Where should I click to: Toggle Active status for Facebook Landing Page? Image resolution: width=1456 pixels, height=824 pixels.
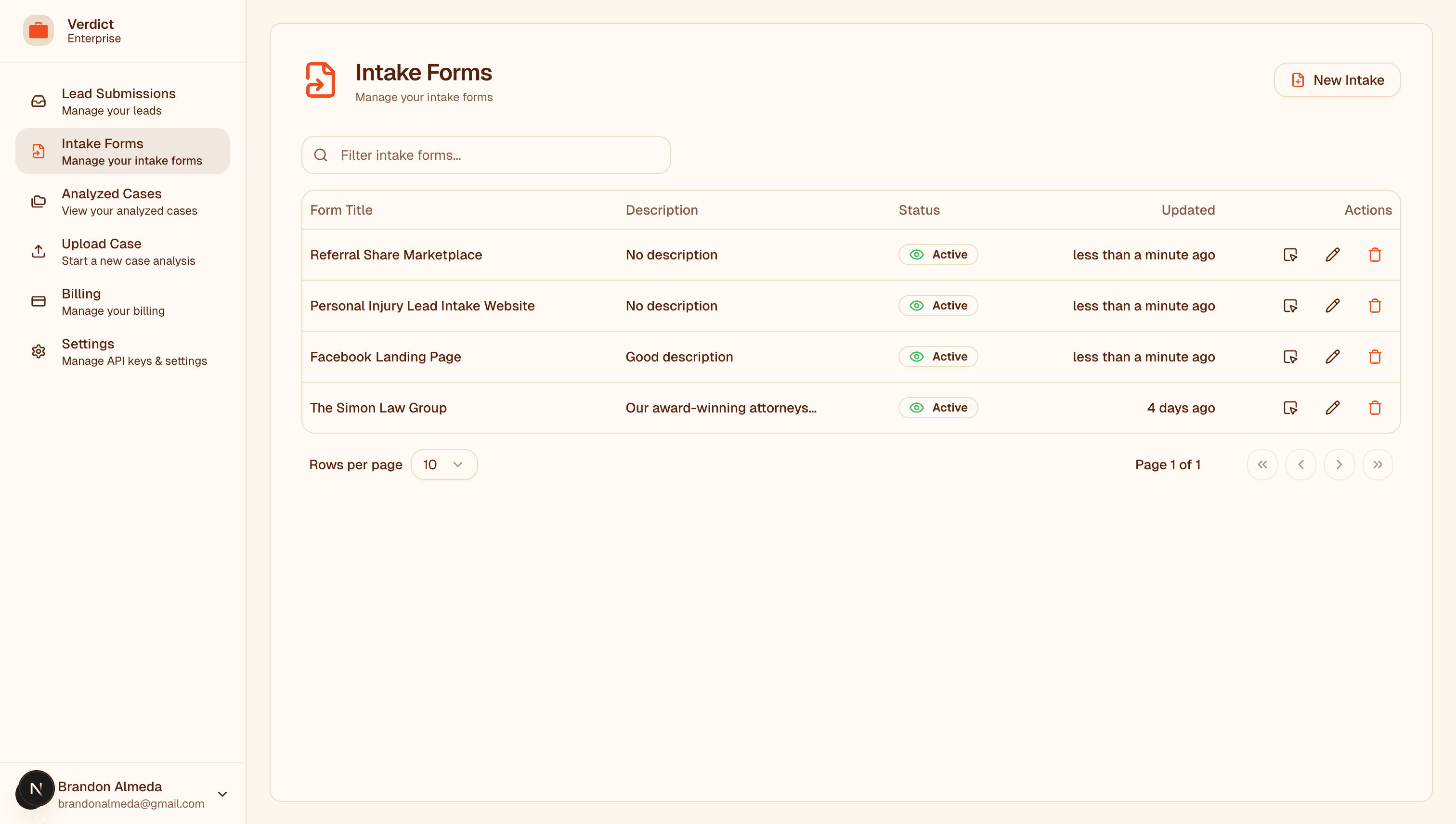938,357
